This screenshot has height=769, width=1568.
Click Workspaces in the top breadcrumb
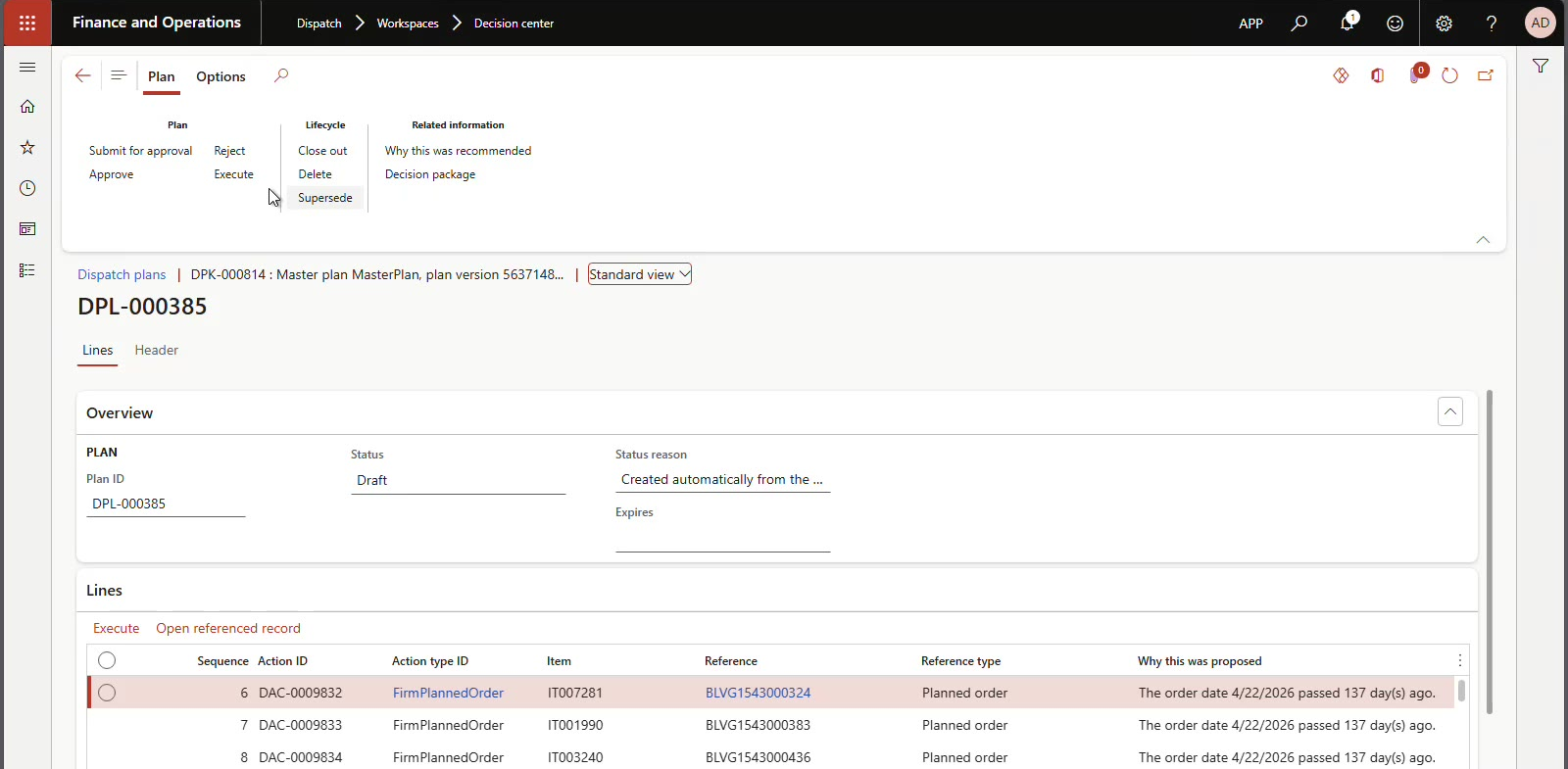click(408, 23)
